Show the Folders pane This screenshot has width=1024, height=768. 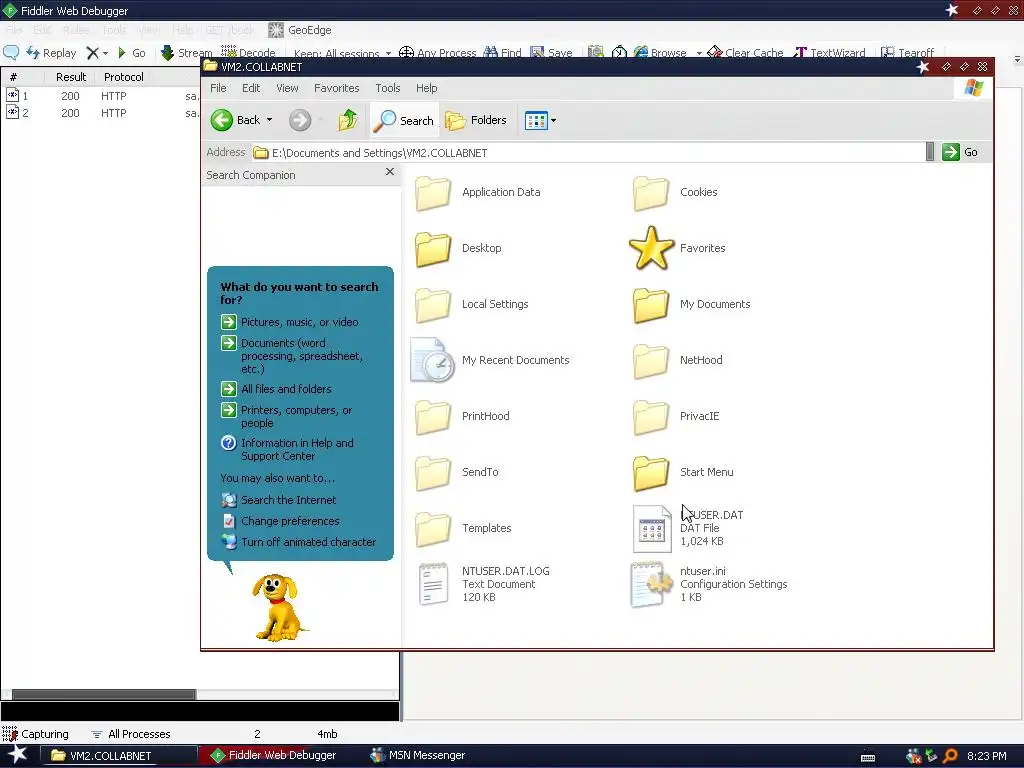point(476,120)
